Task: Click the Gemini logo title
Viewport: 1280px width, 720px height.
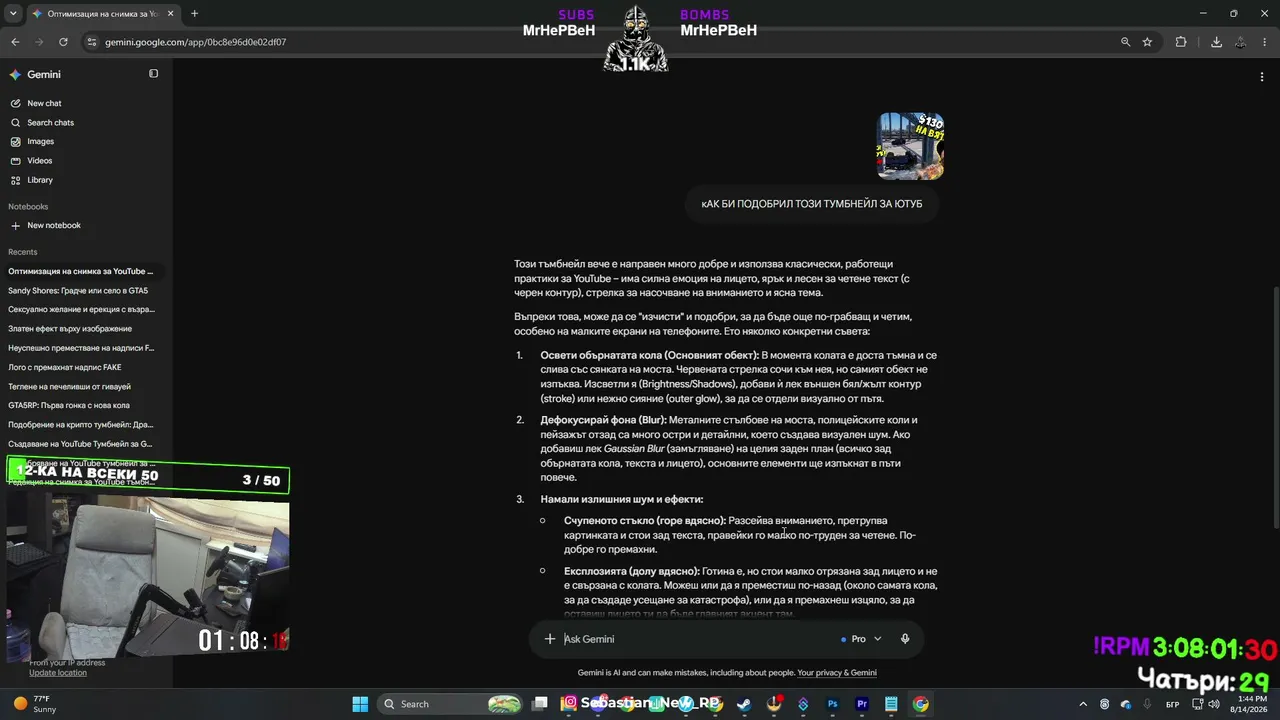Action: (x=44, y=75)
